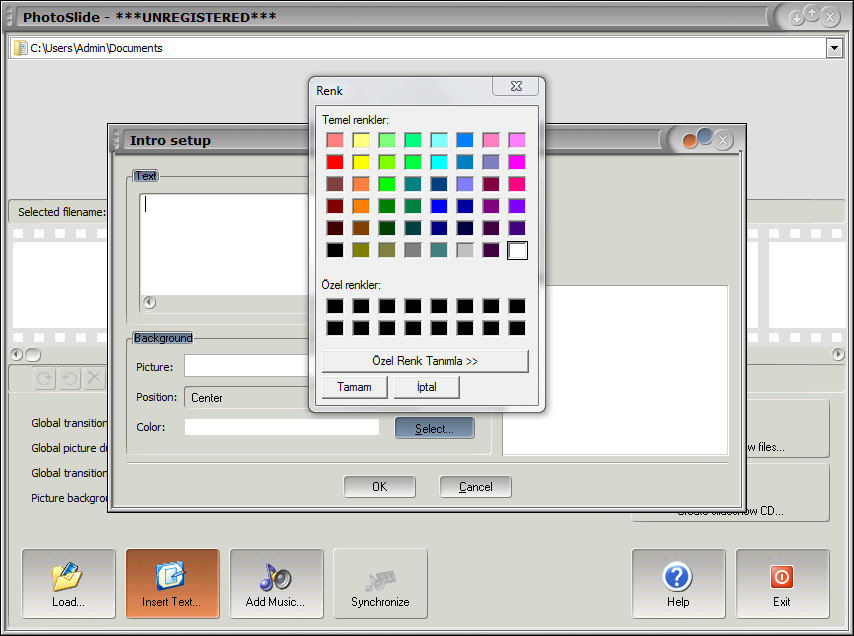Image resolution: width=854 pixels, height=636 pixels.
Task: Click the Synchronize music button
Action: coord(380,583)
